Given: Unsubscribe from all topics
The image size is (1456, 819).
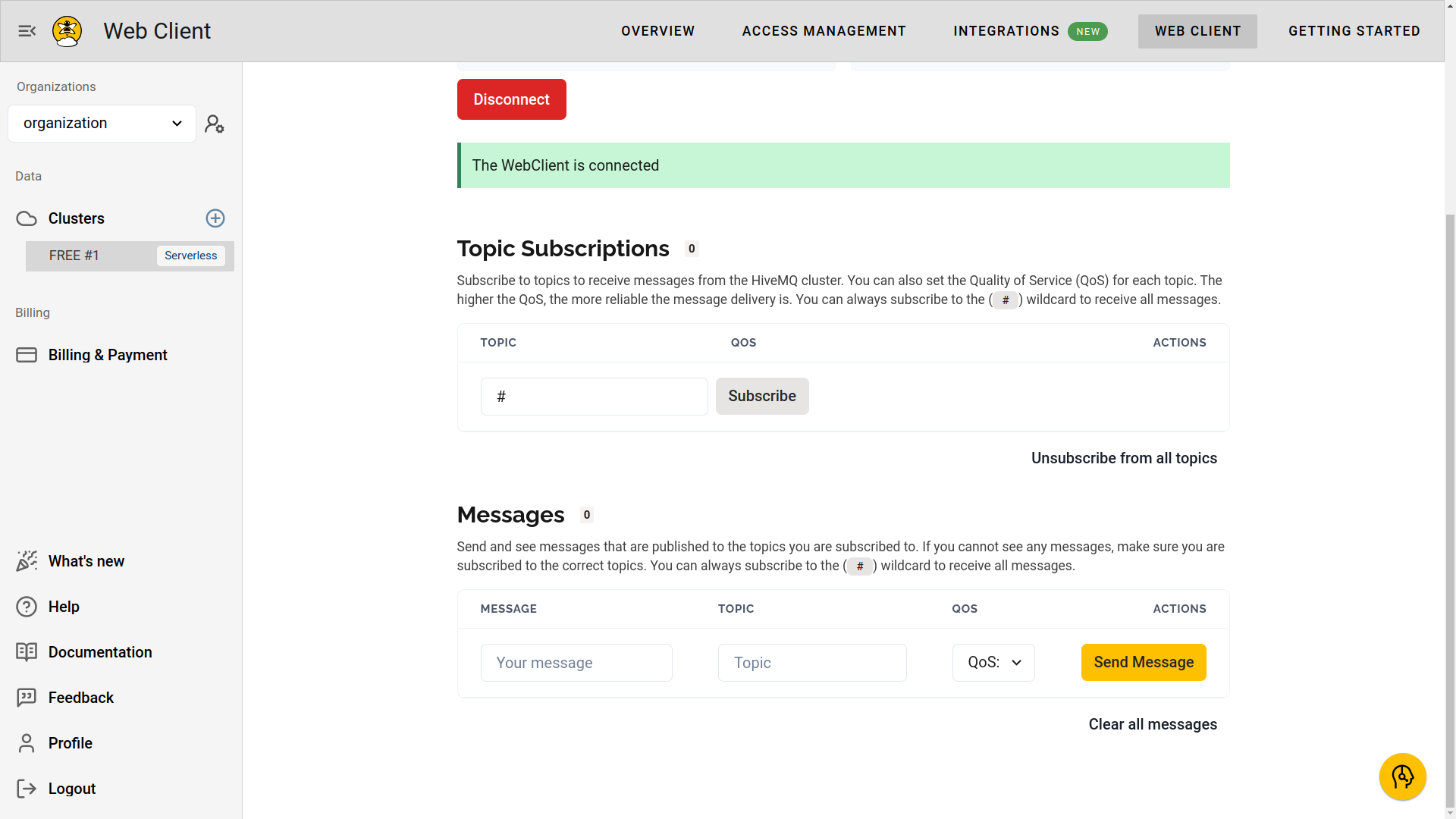Looking at the screenshot, I should click(x=1124, y=458).
